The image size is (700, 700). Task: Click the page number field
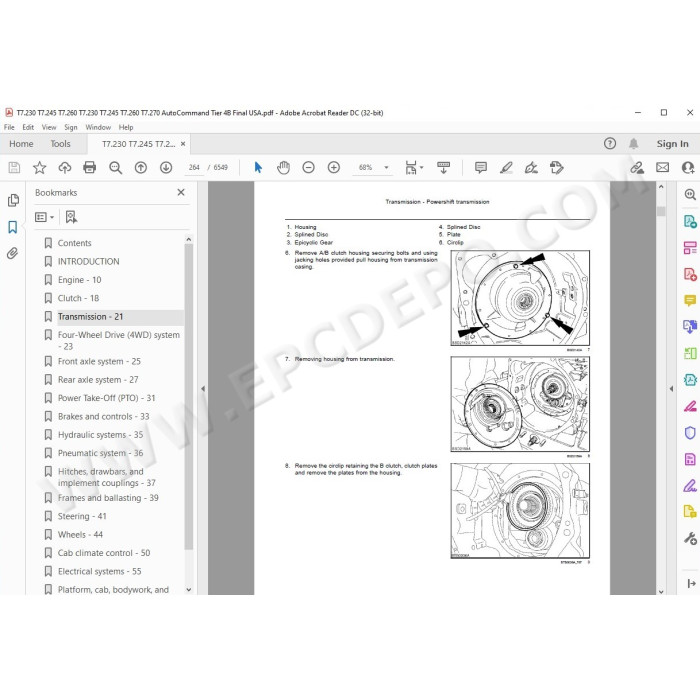(x=194, y=167)
